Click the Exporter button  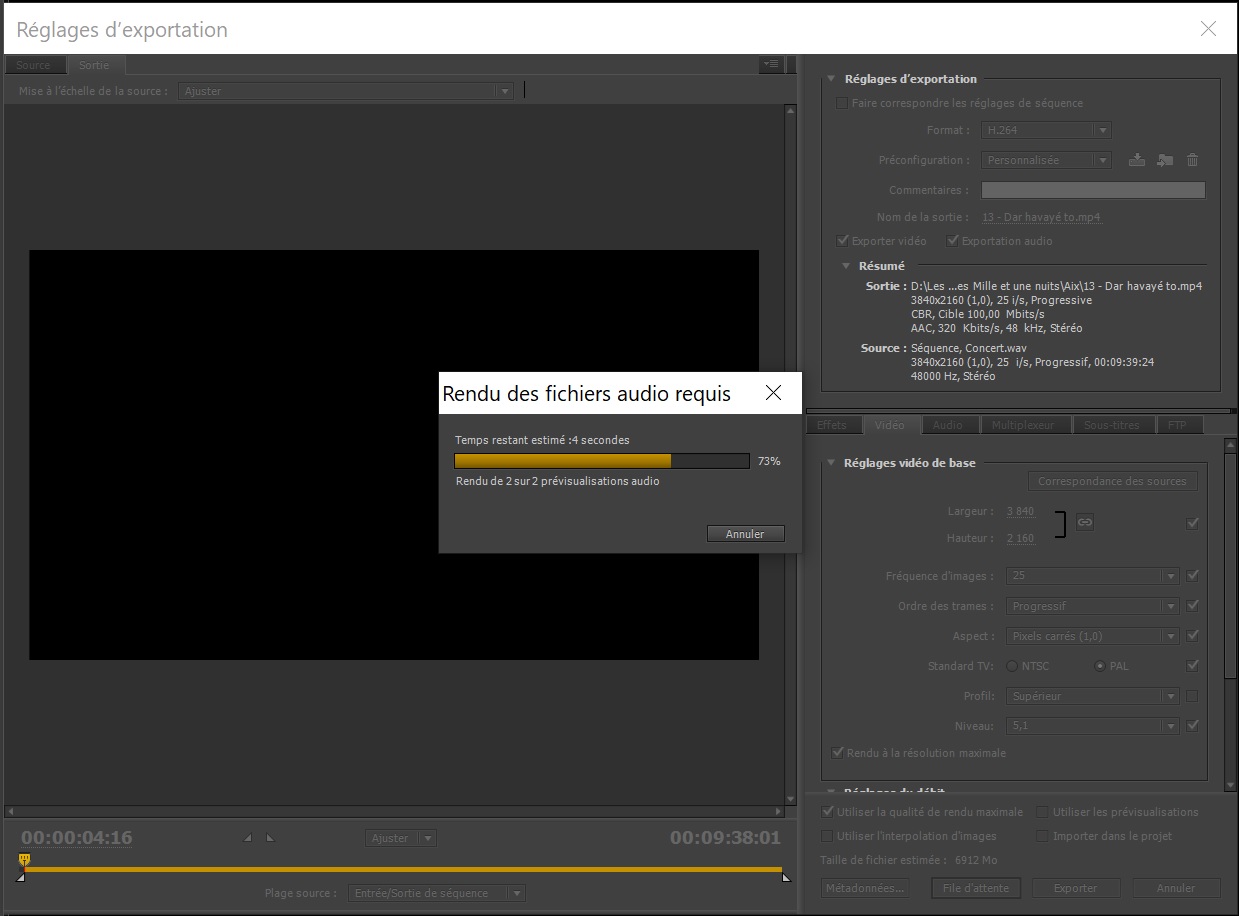point(1076,888)
